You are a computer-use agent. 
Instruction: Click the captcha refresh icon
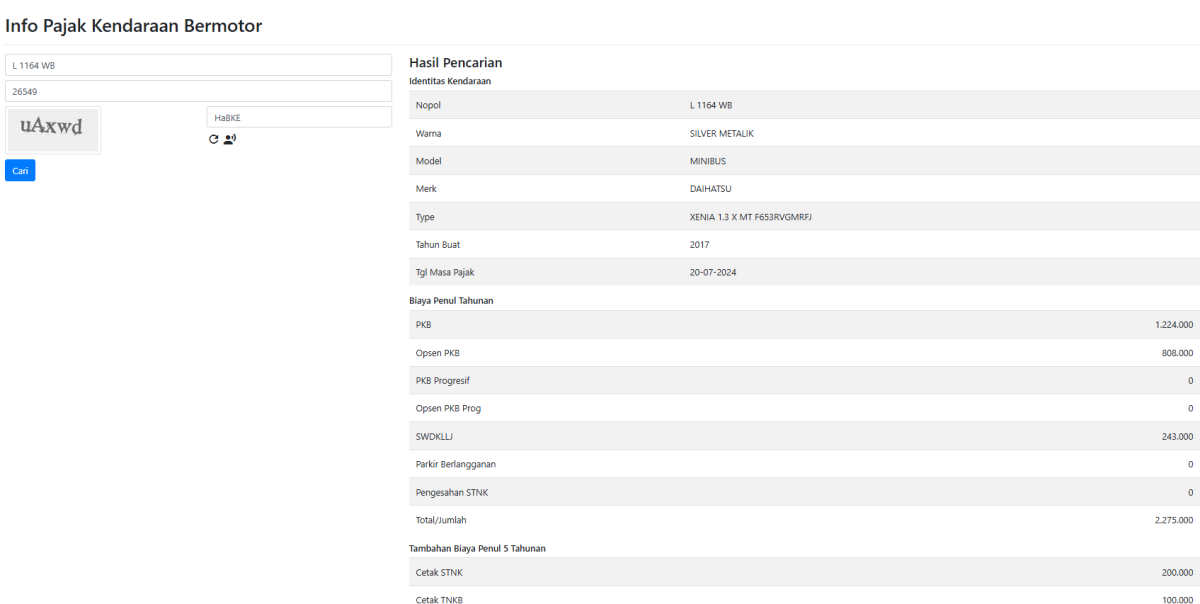click(213, 139)
